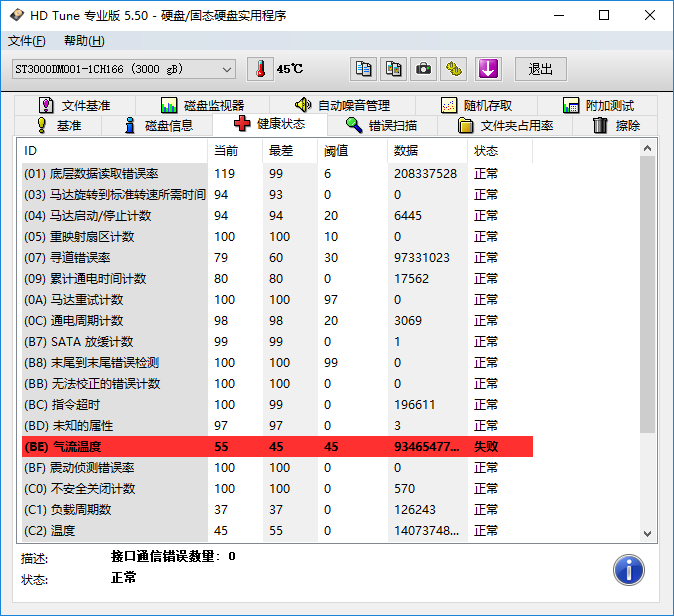Select the (05) 重映射扇区计数 row
Screen dimensions: 674x616
pos(277,237)
